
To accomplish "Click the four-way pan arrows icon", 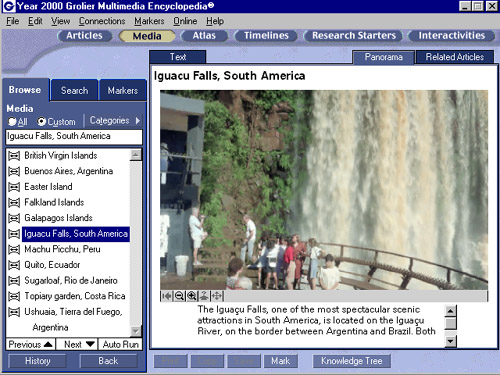I will pyautogui.click(x=217, y=296).
